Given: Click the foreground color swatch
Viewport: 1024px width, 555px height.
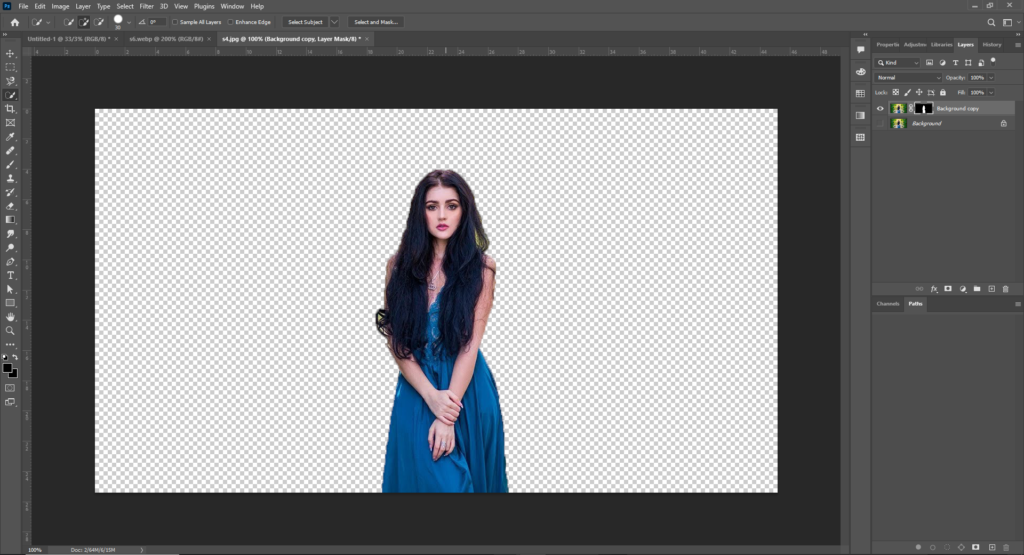Looking at the screenshot, I should pos(7,368).
